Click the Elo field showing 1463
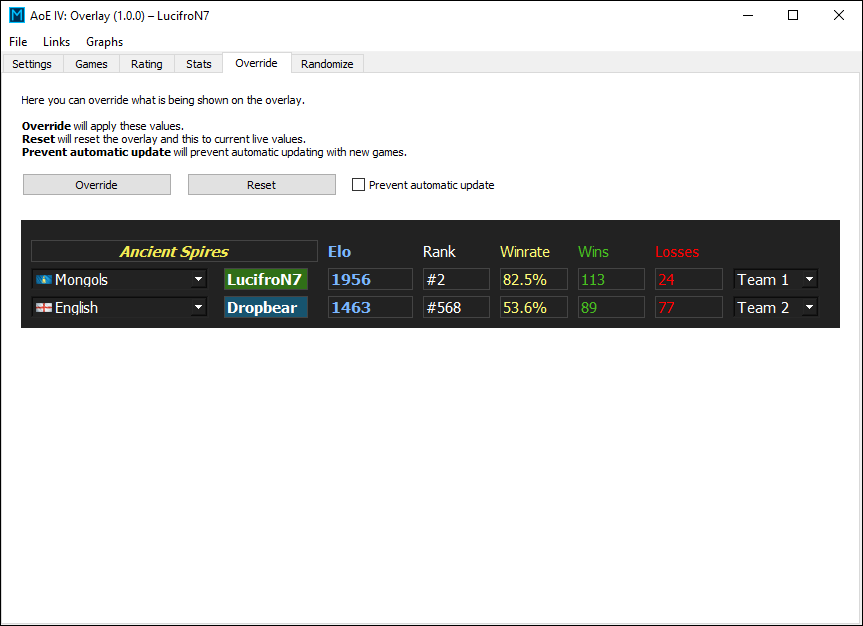This screenshot has width=863, height=626. [x=370, y=308]
